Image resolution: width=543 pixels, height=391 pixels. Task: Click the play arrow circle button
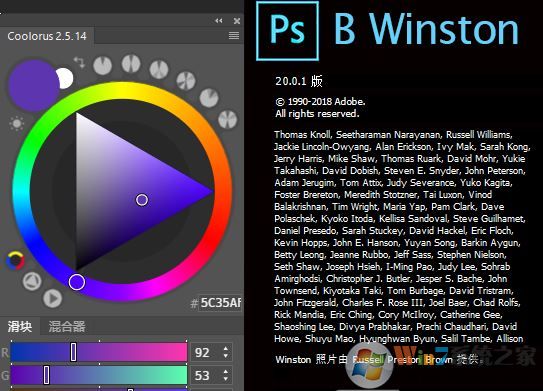tap(53, 299)
